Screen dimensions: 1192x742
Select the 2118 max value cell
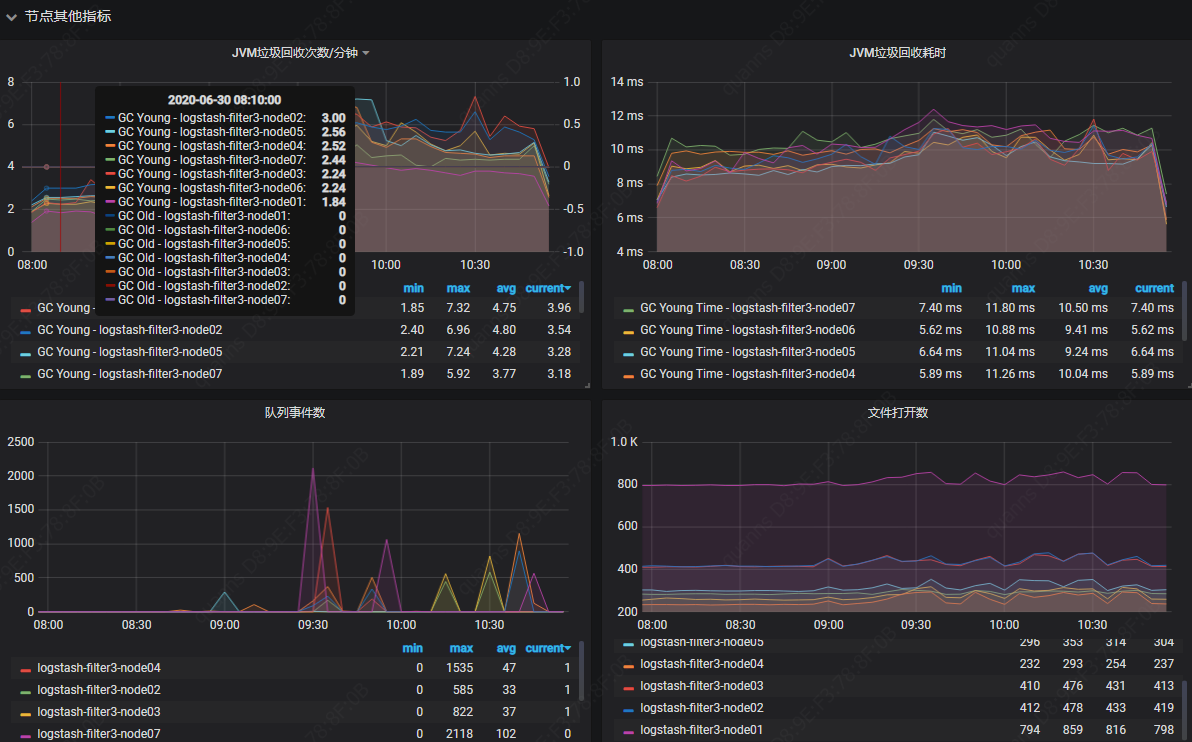tap(459, 734)
